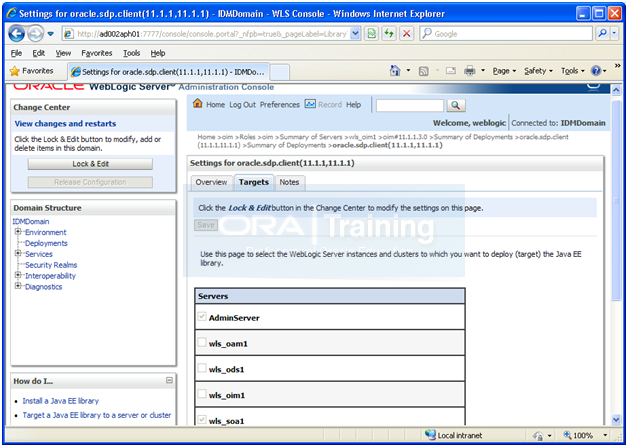Toggle the wls_oam1 checkbox

click(202, 342)
